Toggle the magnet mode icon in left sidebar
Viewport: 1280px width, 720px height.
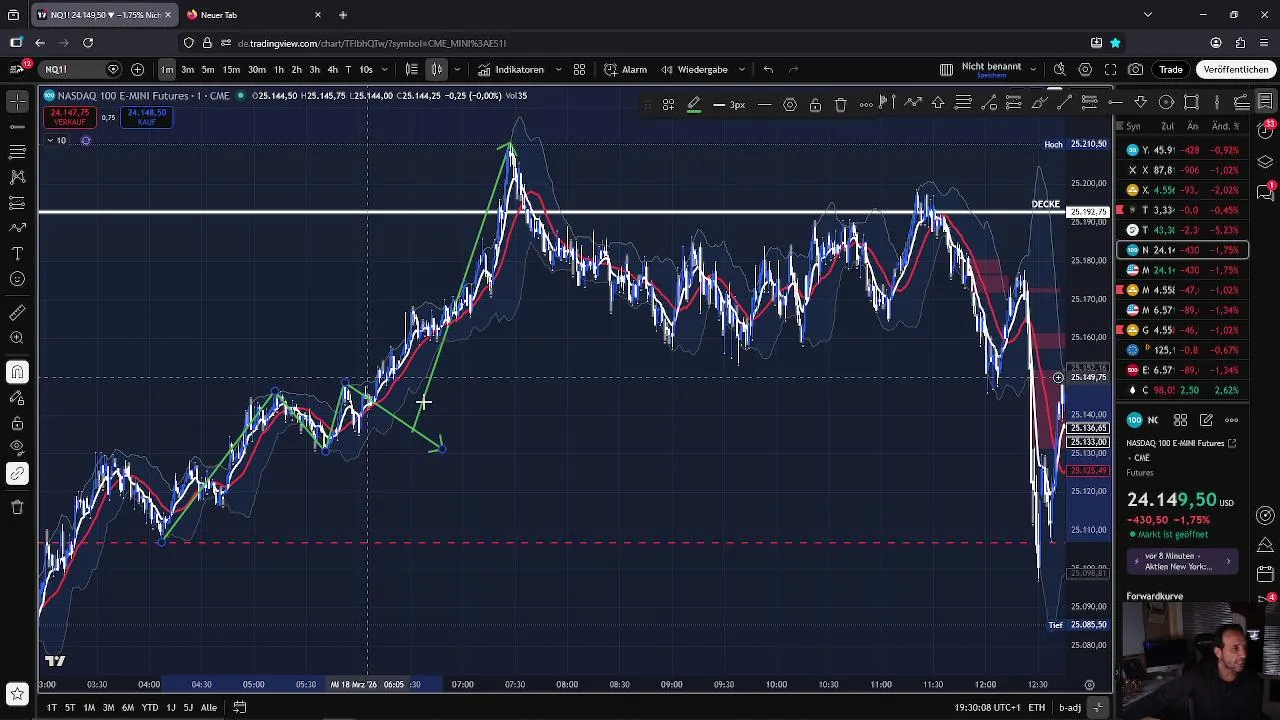point(17,372)
